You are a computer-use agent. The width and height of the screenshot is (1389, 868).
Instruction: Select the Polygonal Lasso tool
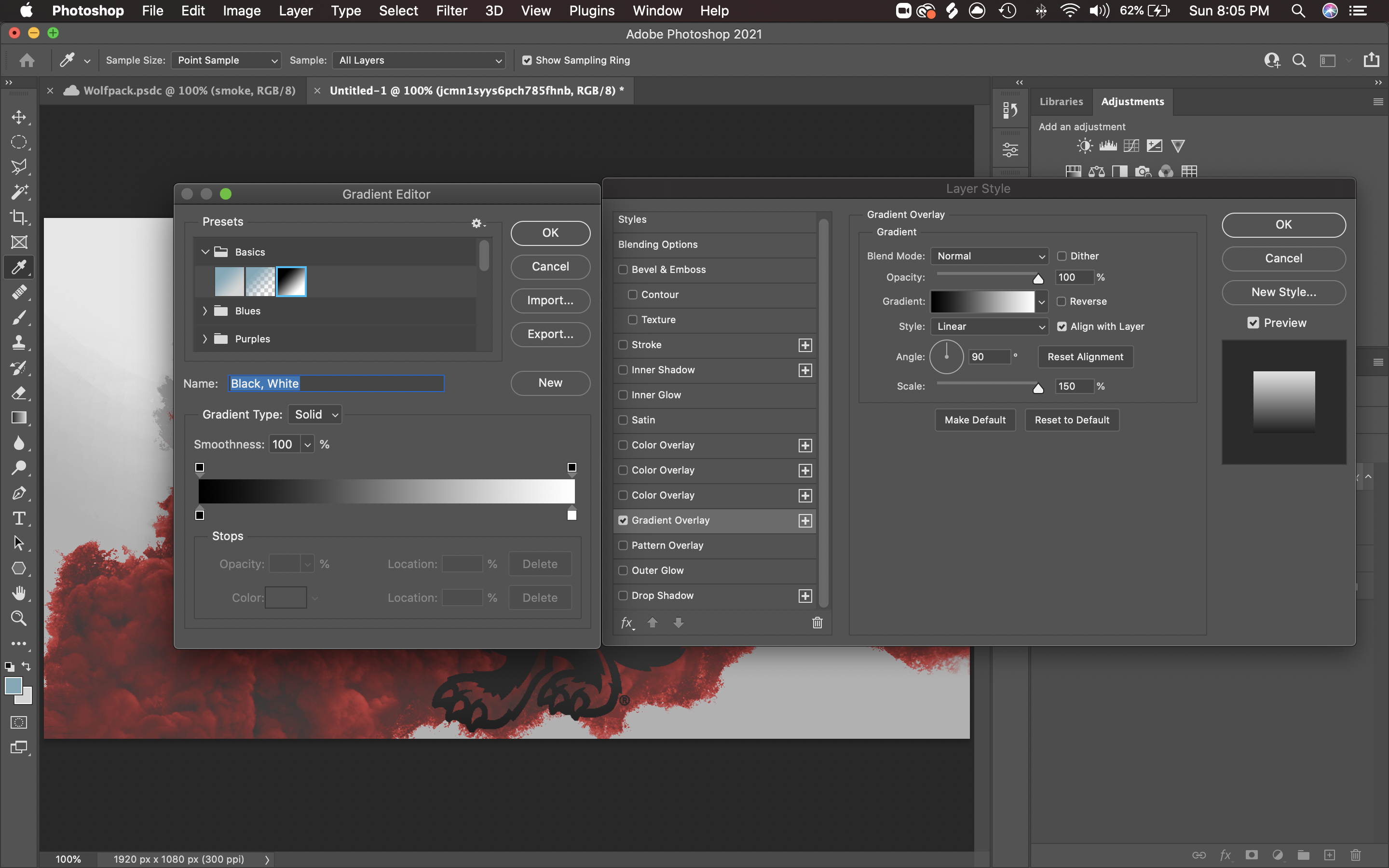(x=19, y=167)
